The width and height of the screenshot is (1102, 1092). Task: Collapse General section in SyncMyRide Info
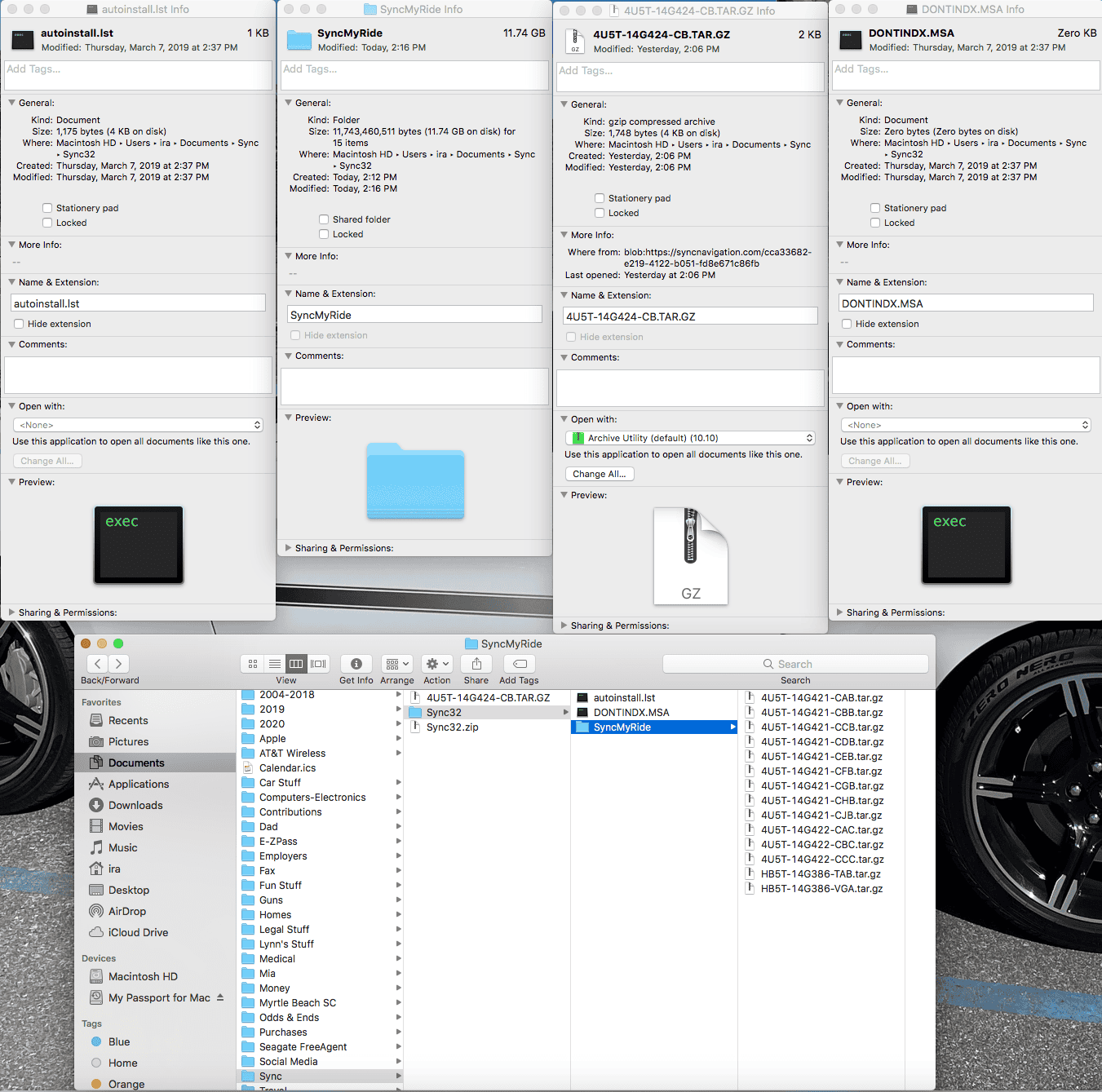[x=288, y=103]
